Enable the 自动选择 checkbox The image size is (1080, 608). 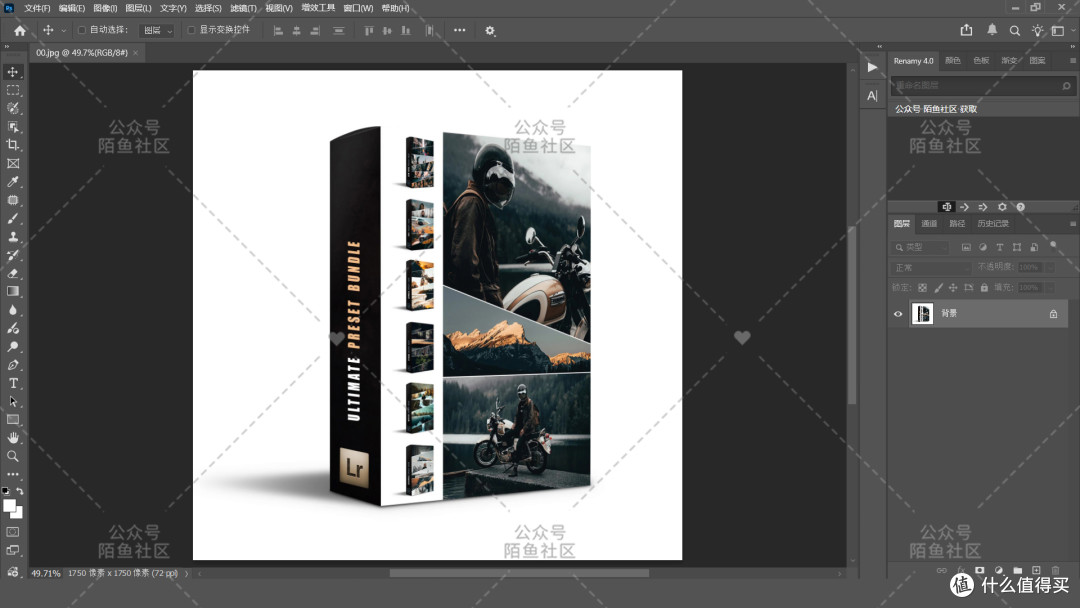[x=81, y=30]
